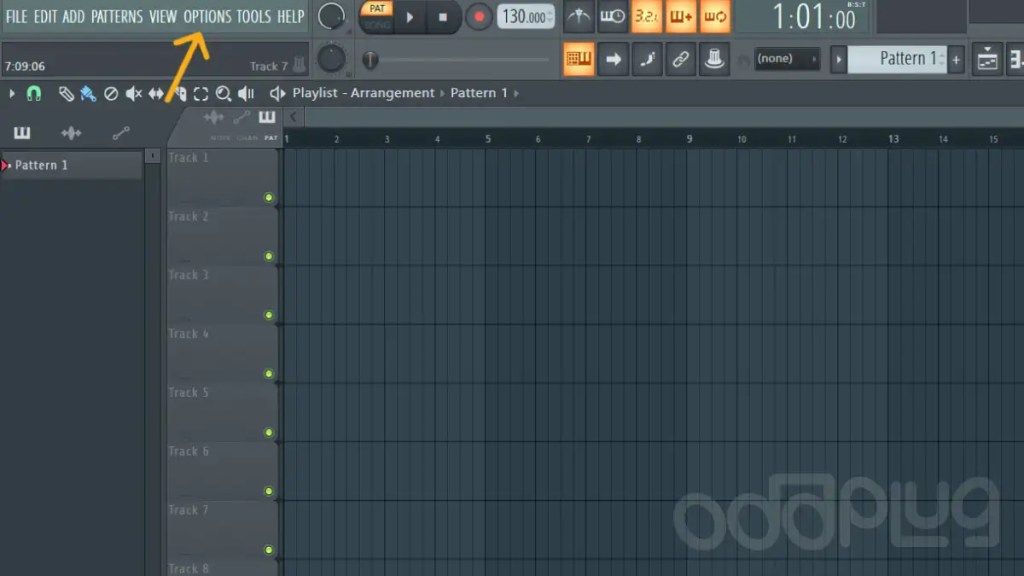Open the VIEW menu
The width and height of the screenshot is (1024, 576).
[x=163, y=16]
